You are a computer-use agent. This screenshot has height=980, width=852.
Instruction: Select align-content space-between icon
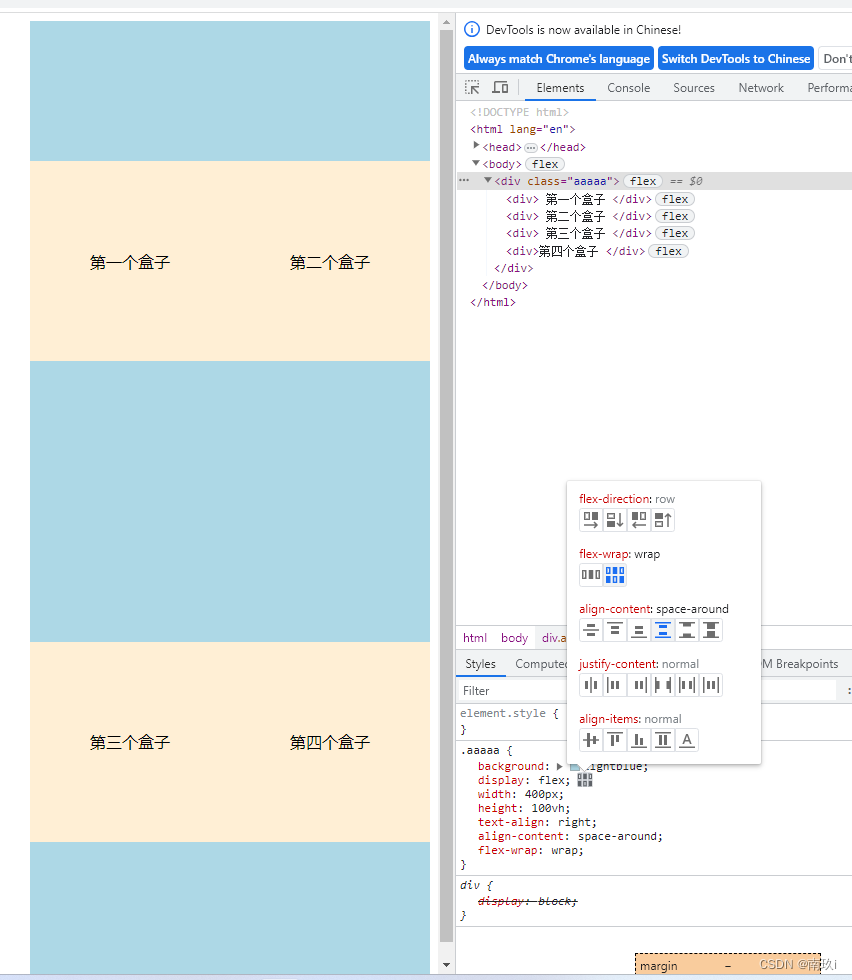click(x=687, y=630)
